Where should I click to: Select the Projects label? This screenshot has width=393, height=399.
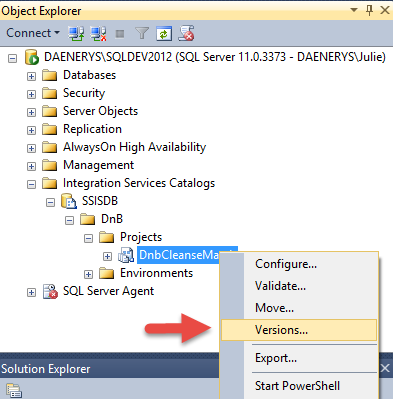141,237
